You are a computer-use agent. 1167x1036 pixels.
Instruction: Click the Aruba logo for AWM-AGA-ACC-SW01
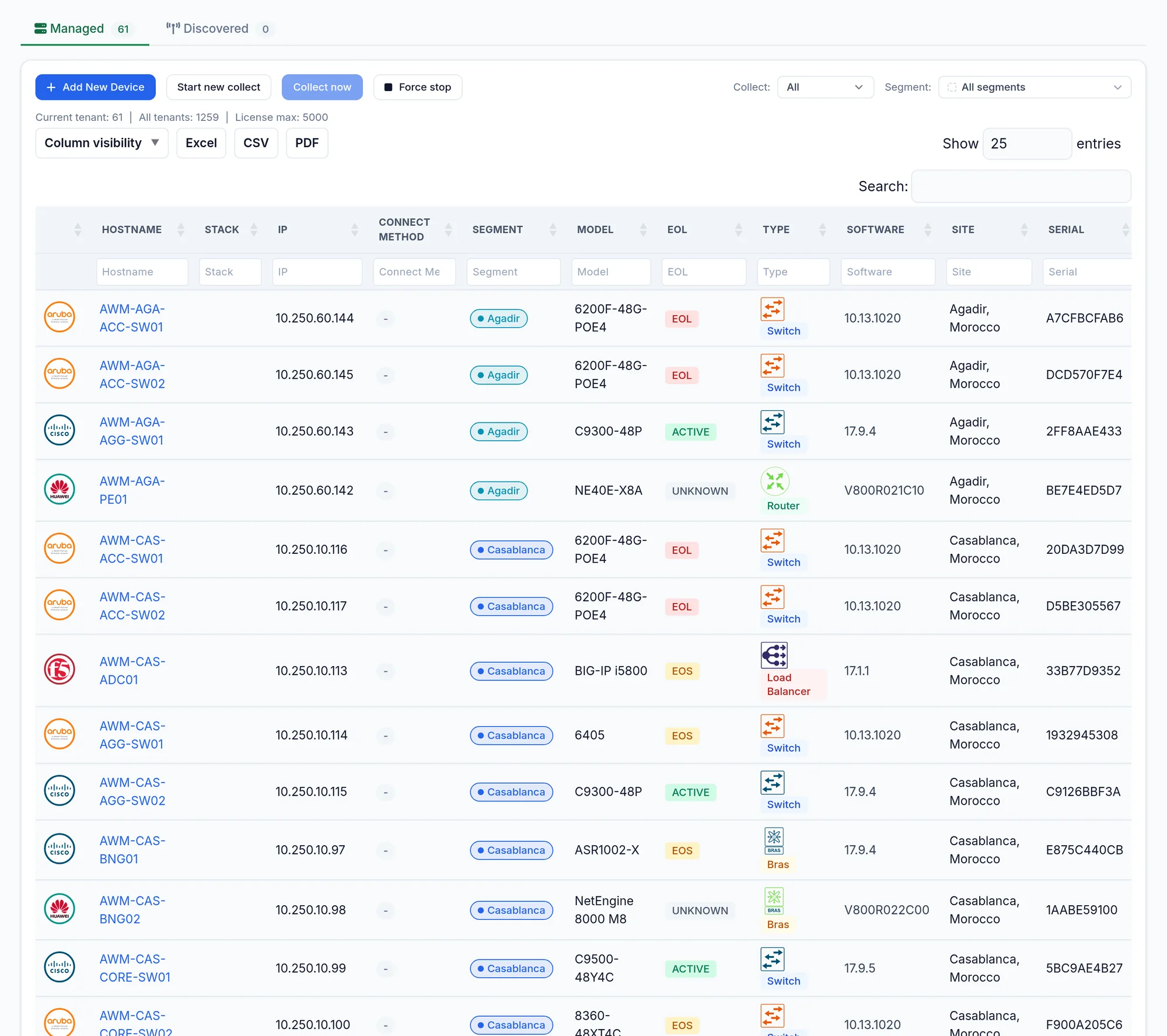[x=60, y=317]
